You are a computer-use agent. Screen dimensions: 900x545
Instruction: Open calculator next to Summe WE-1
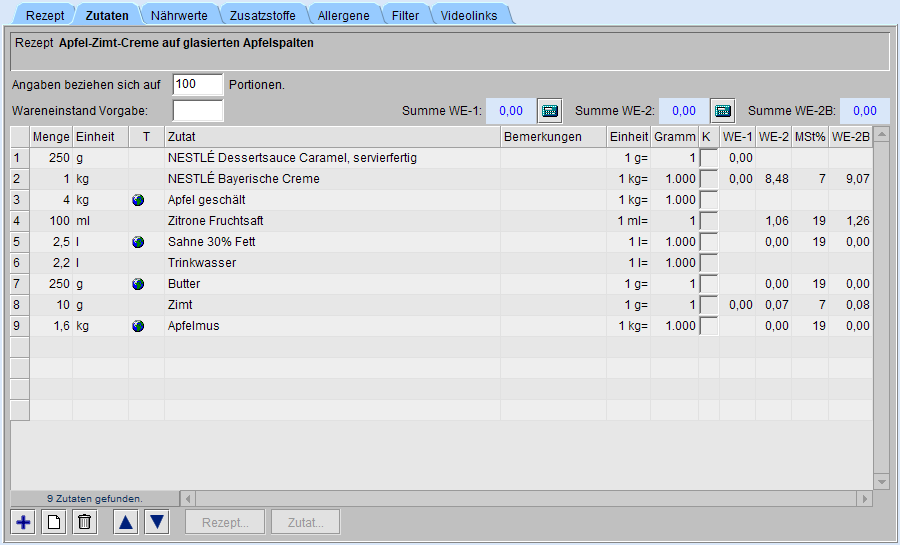pyautogui.click(x=550, y=110)
